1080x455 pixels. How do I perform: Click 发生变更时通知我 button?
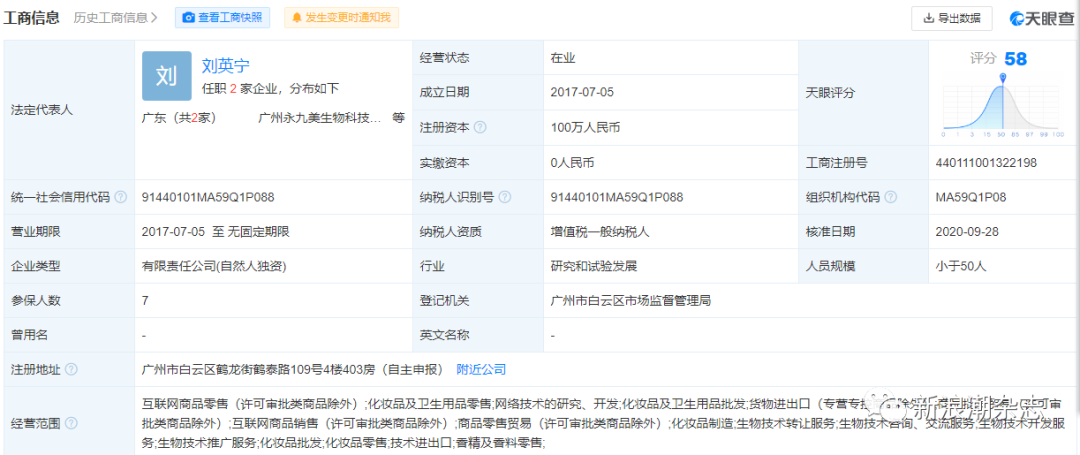(x=341, y=17)
